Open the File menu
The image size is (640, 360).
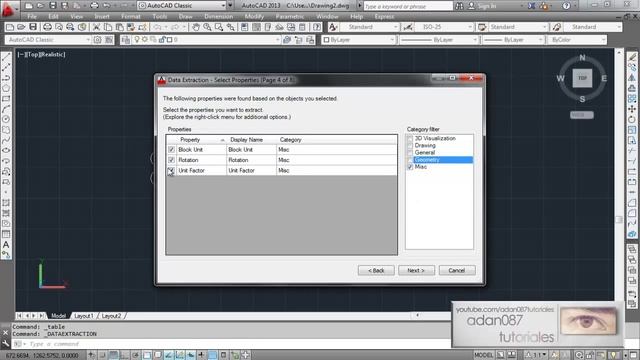32,17
